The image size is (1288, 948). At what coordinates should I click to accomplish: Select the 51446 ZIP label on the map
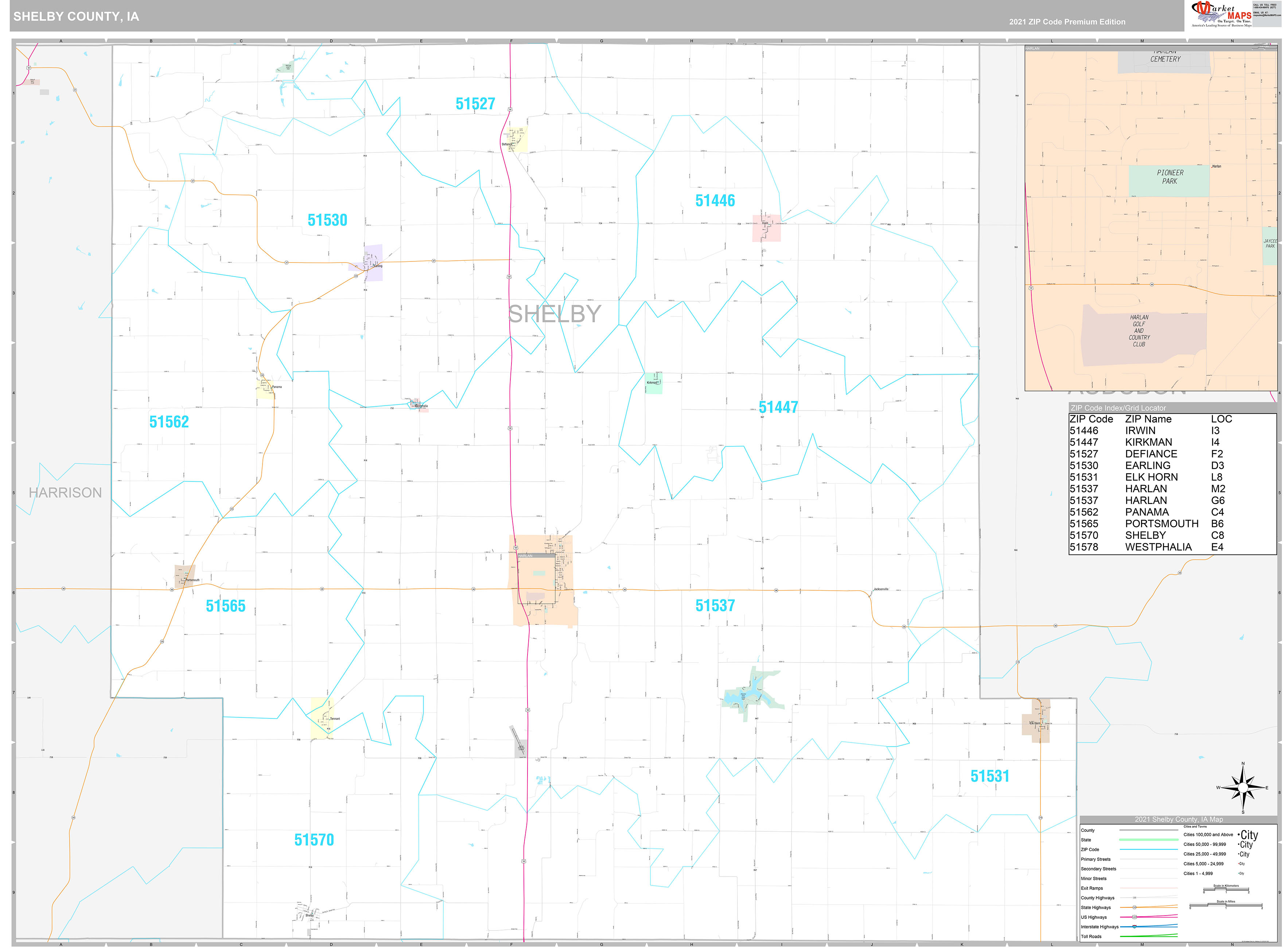[x=715, y=201]
